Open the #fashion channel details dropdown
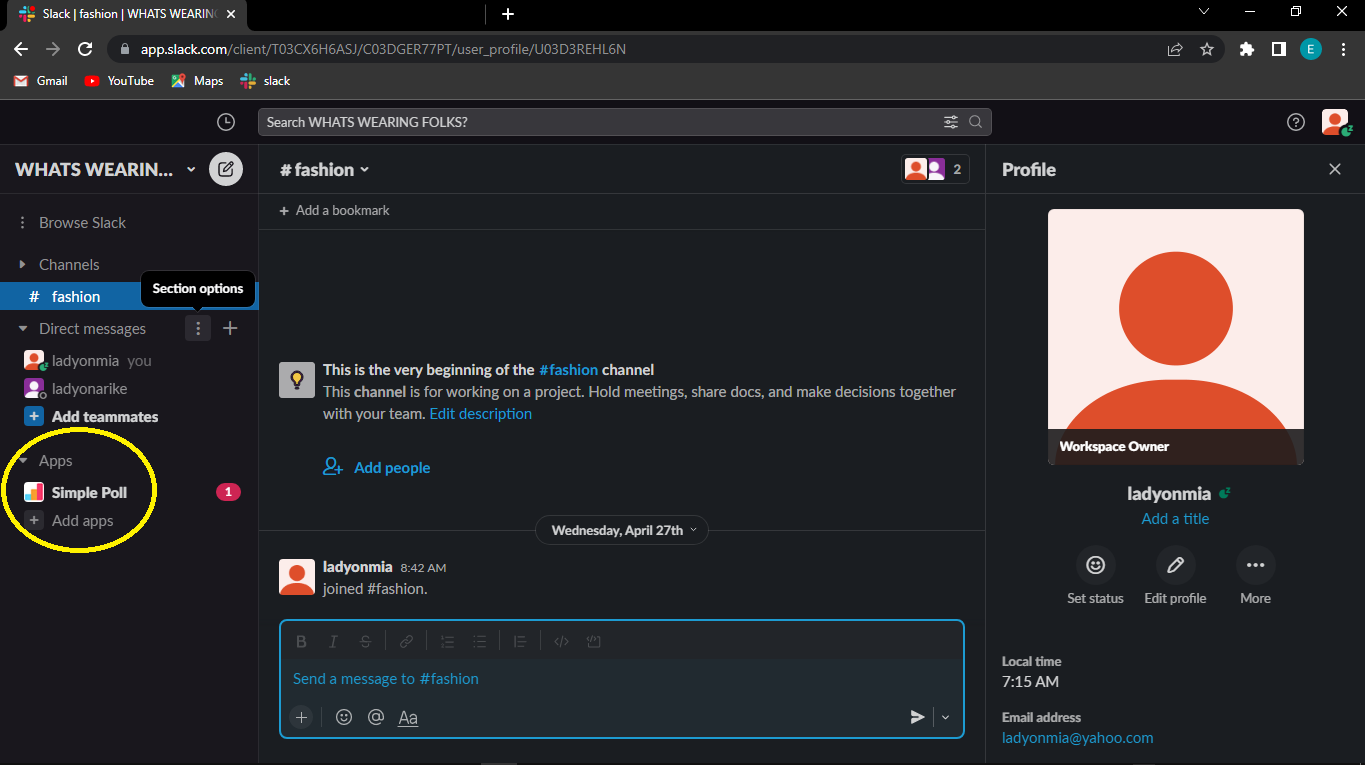The height and width of the screenshot is (765, 1365). tap(325, 170)
